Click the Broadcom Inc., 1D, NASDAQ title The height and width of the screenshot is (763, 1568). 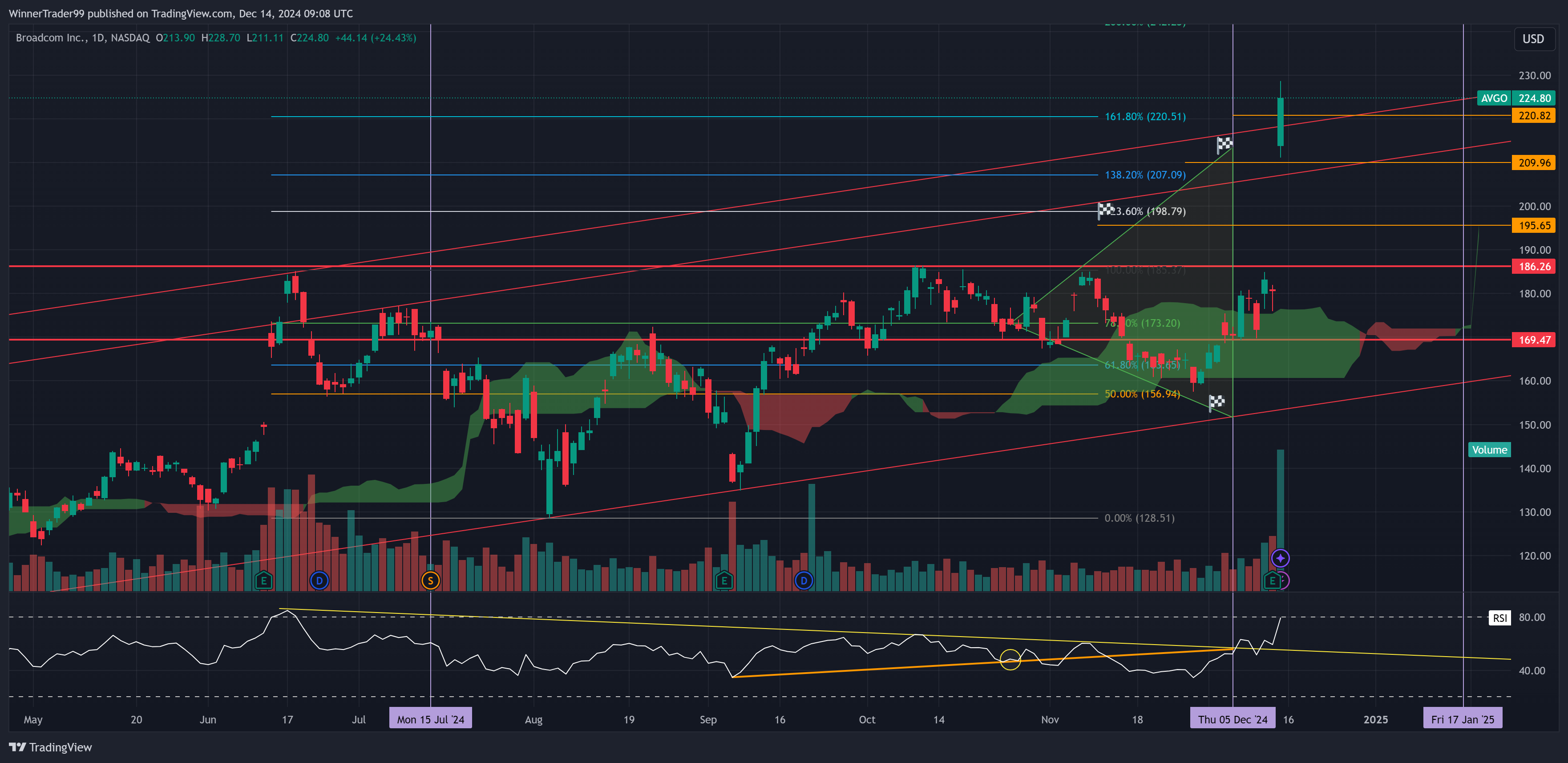[82, 38]
